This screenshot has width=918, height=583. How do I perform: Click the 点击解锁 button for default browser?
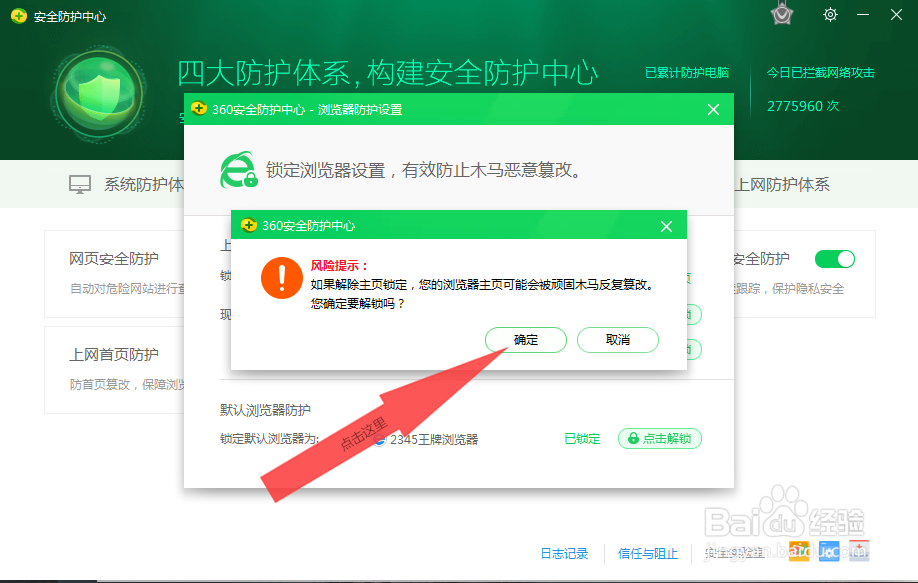point(660,438)
